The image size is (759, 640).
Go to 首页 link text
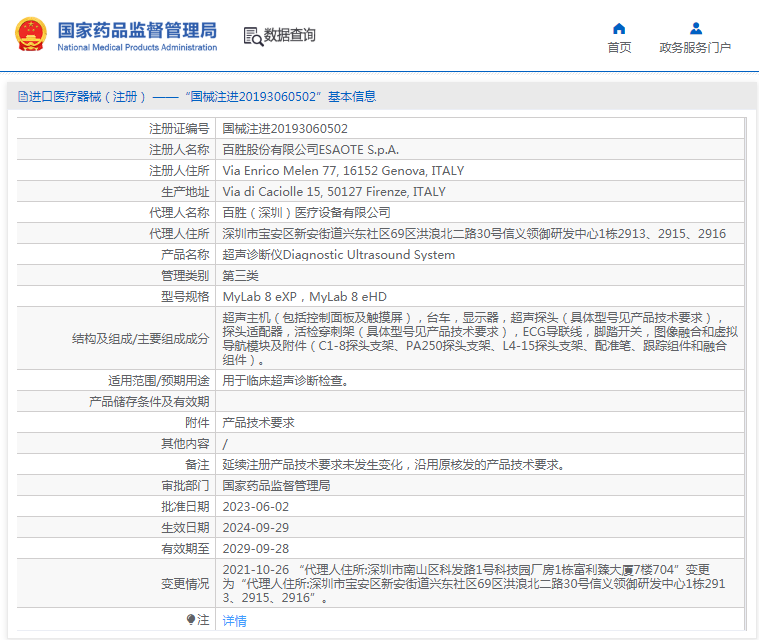[619, 47]
